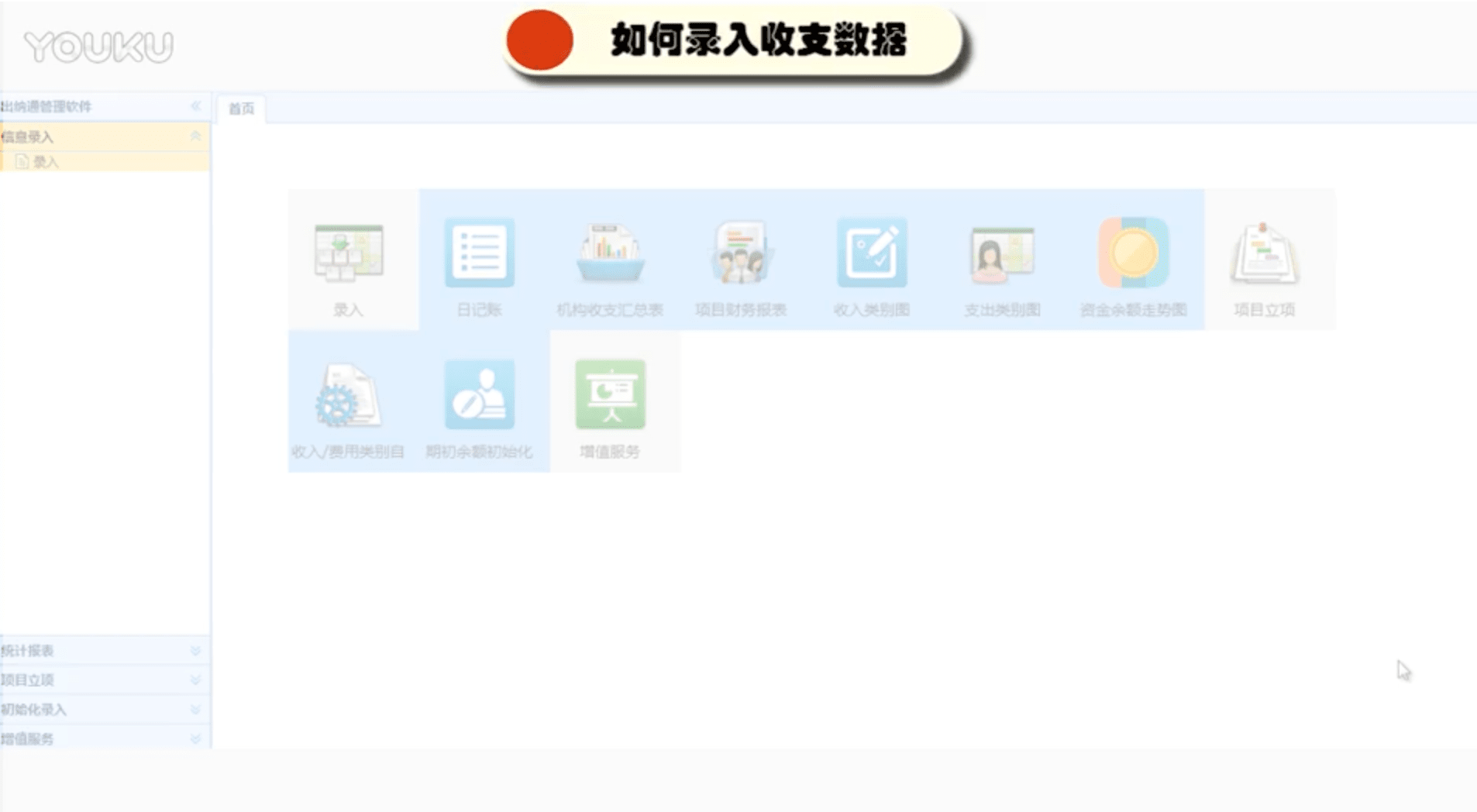Click the YOUKU logo watermark

(98, 46)
